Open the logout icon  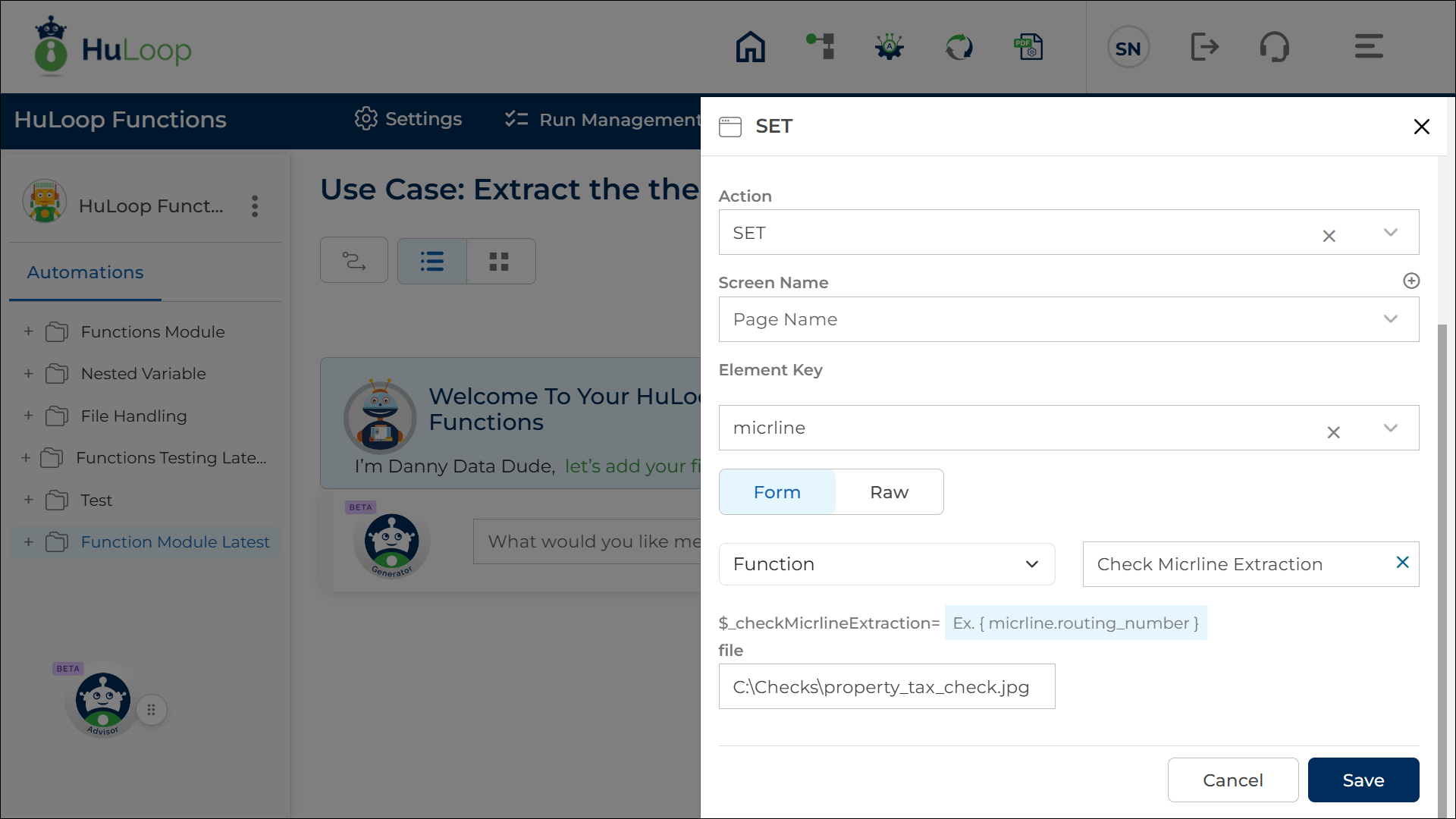coord(1205,46)
